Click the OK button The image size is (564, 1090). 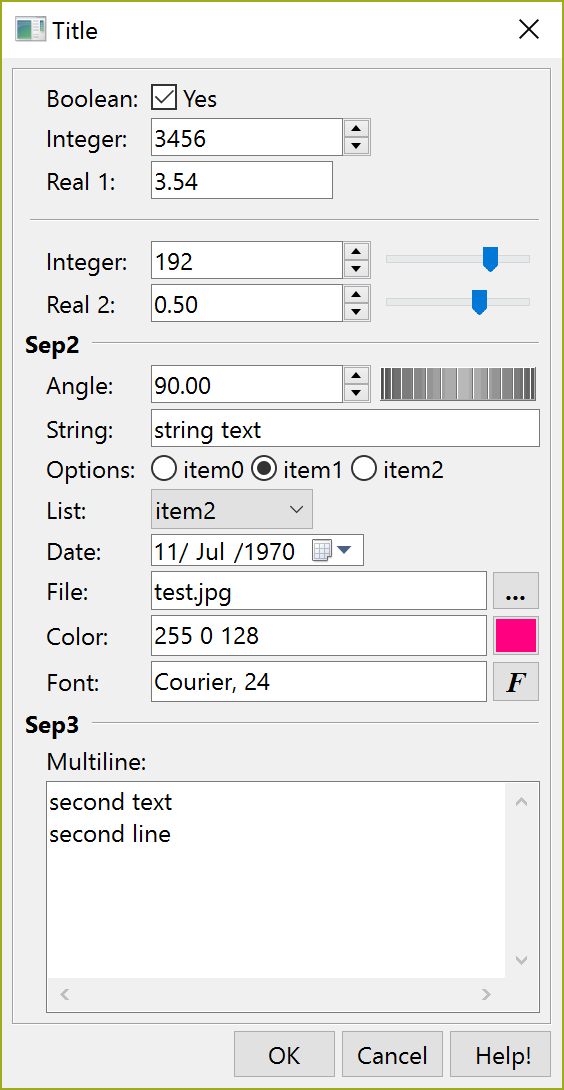point(284,1056)
